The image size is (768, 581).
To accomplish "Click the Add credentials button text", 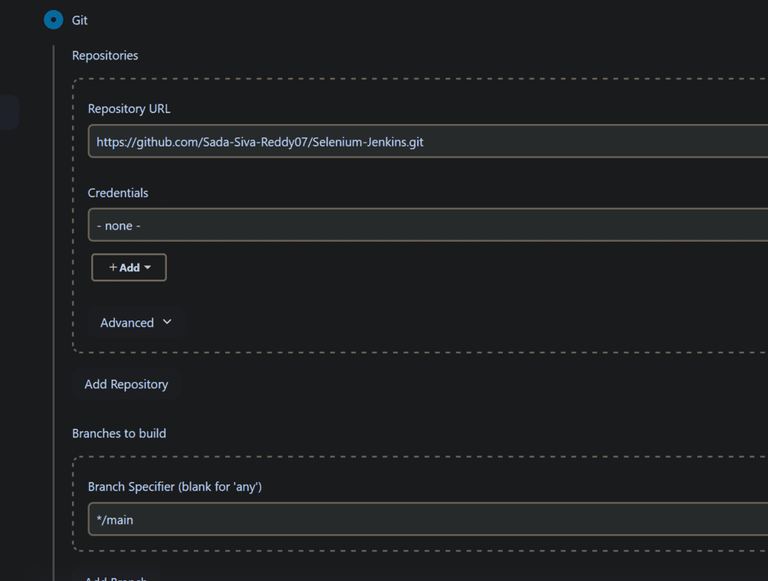I will (130, 268).
